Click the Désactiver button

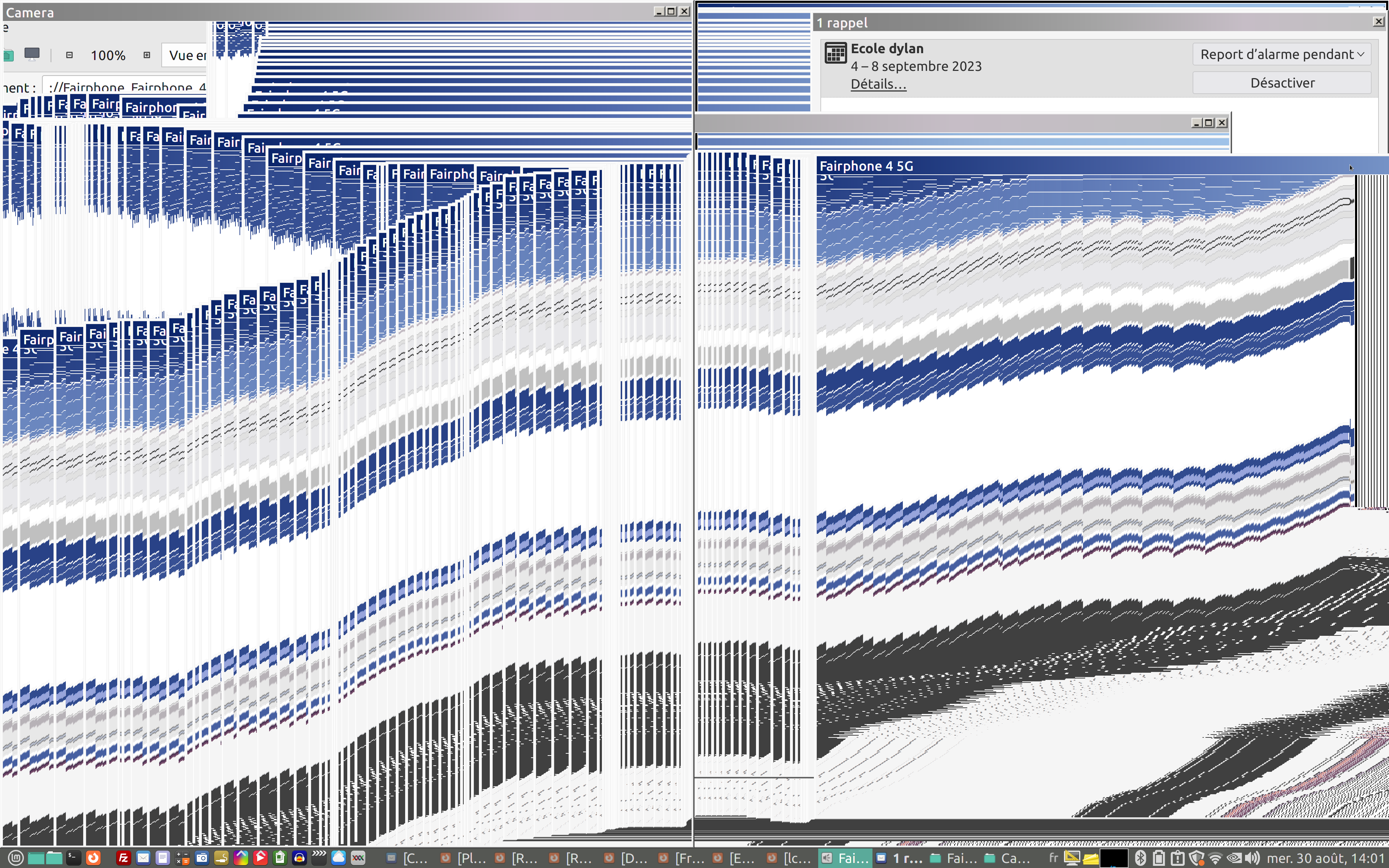[1281, 83]
